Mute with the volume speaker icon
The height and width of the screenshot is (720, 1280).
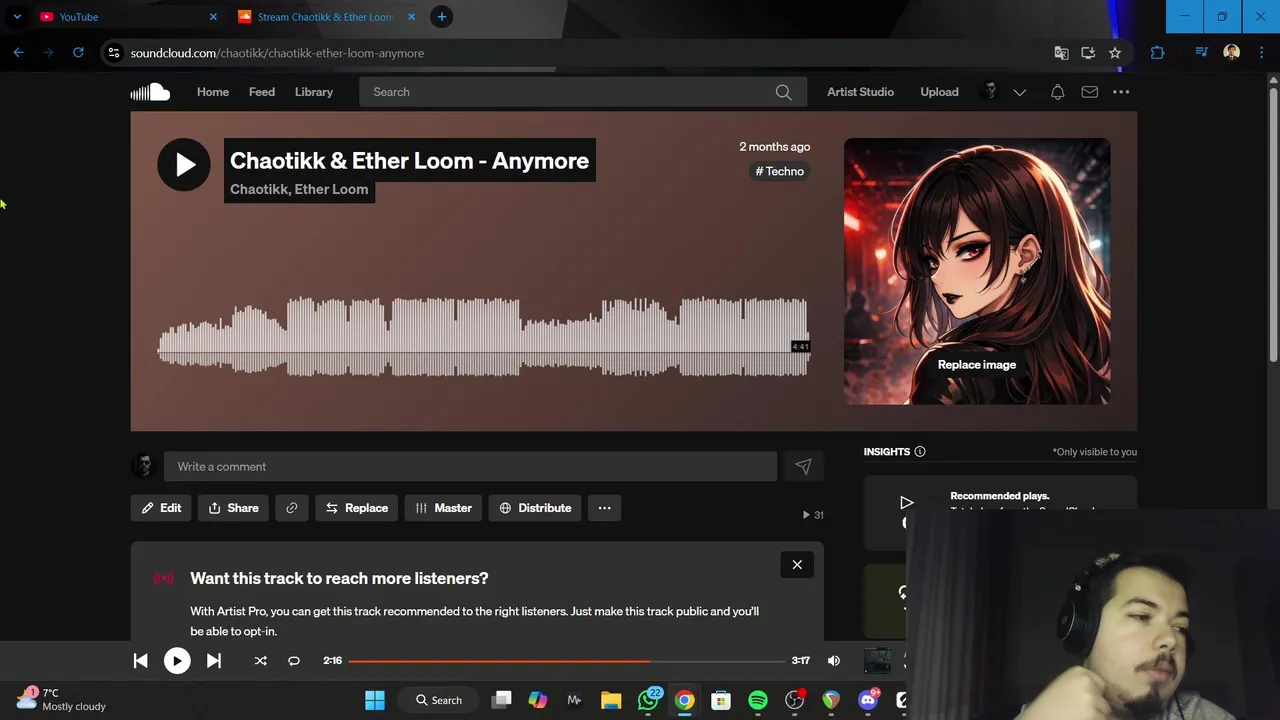coord(833,660)
